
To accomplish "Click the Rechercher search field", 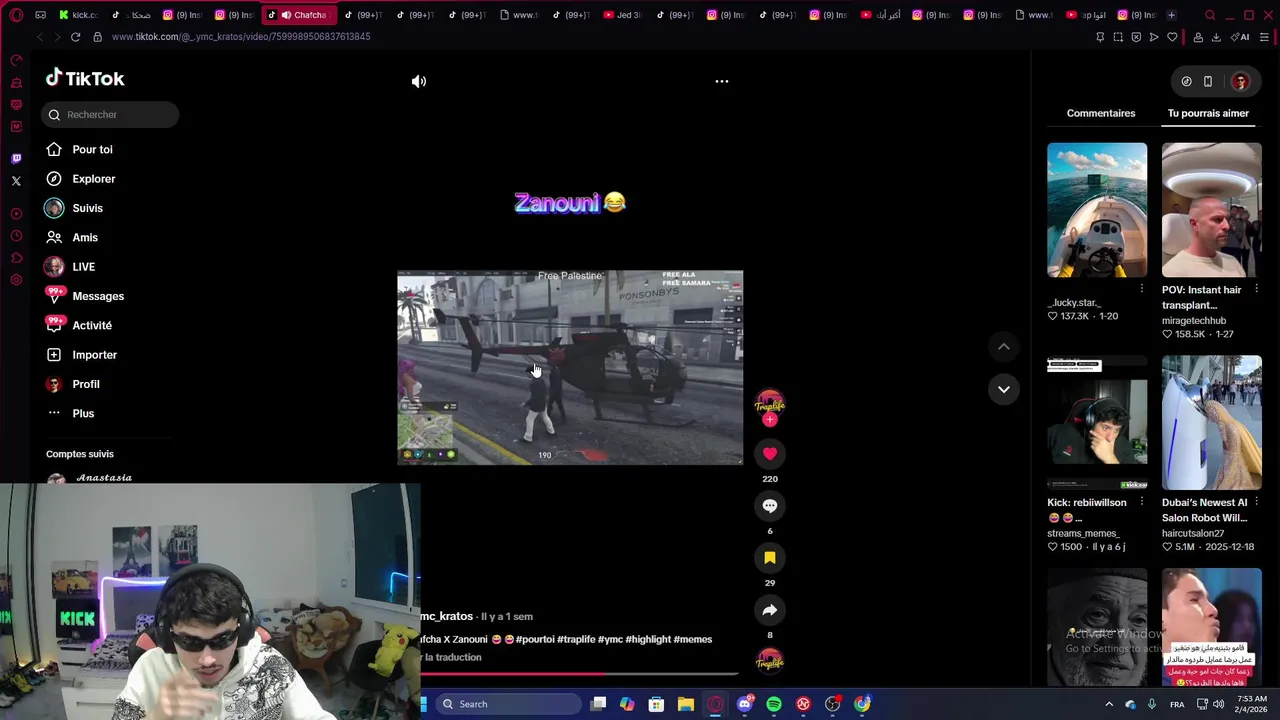I will pos(110,114).
